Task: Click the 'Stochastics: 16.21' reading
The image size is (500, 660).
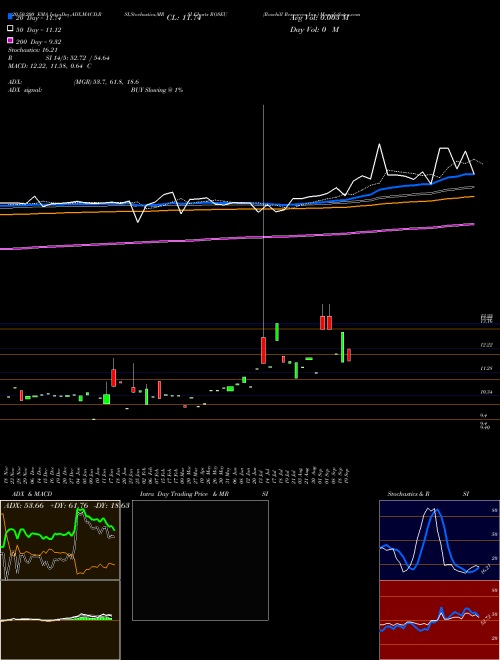Action: 32,50
